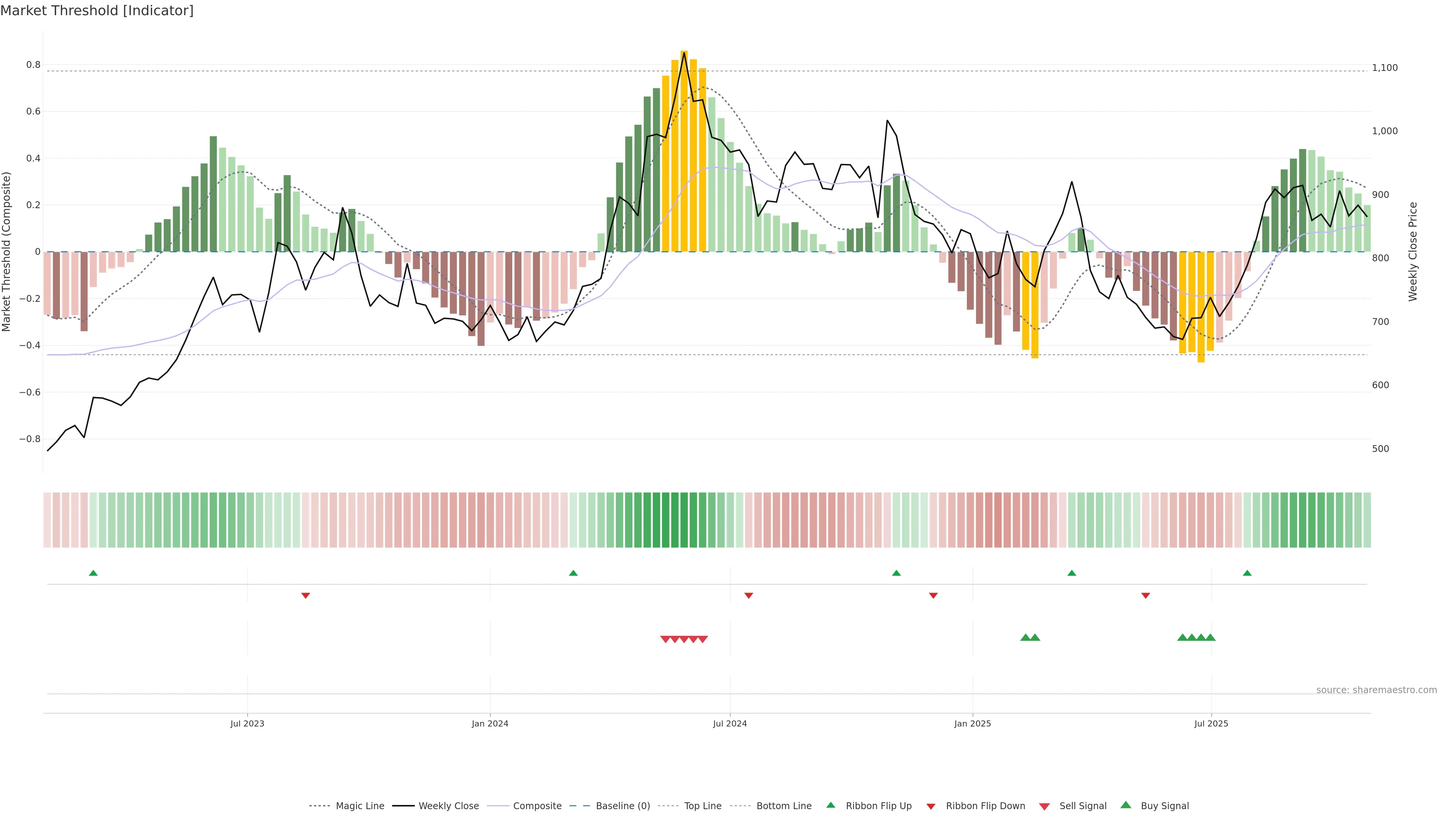1456x819 pixels.
Task: Click Ribbon Flip Up legend triangle icon
Action: click(830, 805)
